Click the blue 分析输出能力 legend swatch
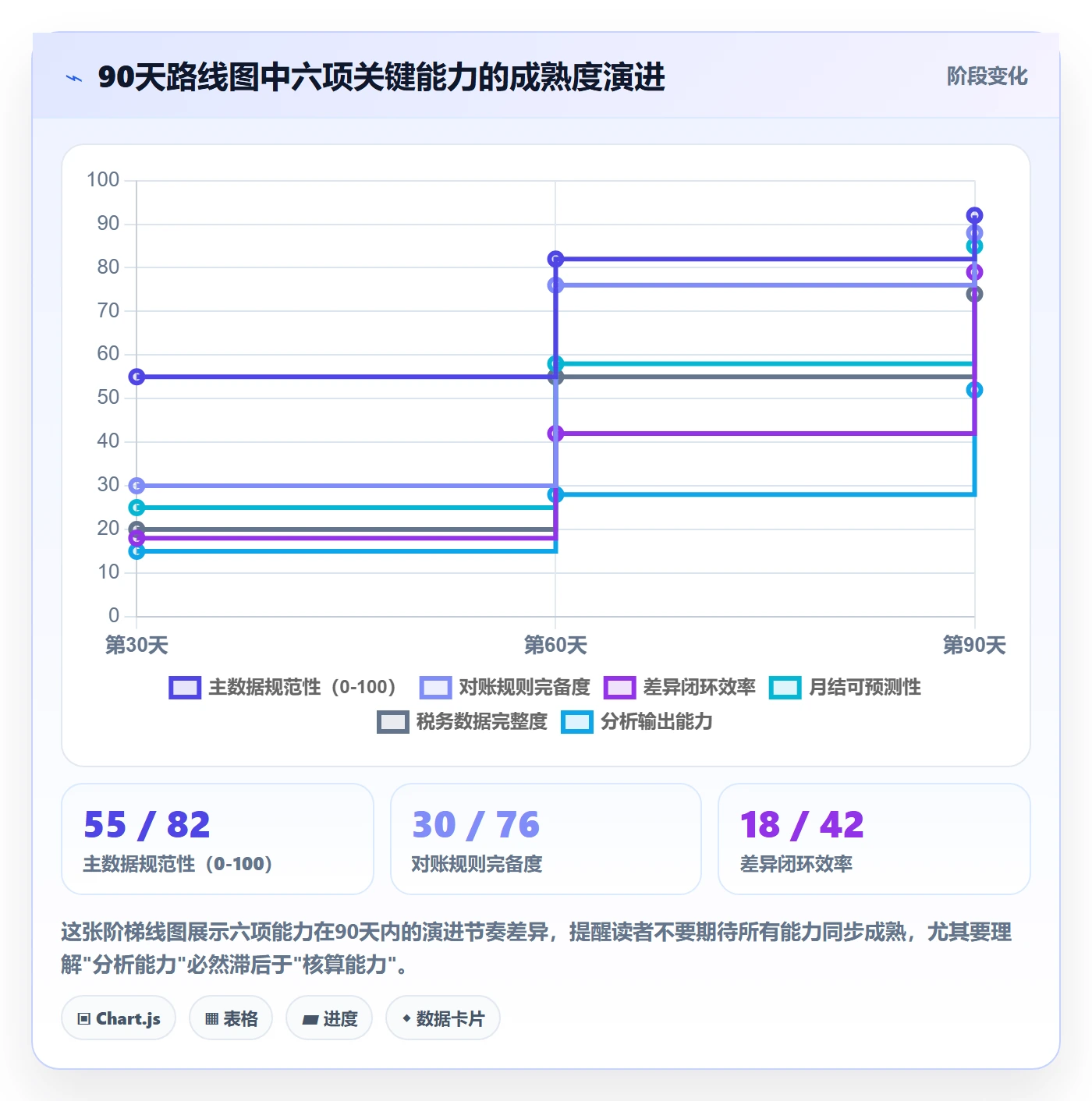Viewport: 1092px width, 1101px height. [x=577, y=721]
